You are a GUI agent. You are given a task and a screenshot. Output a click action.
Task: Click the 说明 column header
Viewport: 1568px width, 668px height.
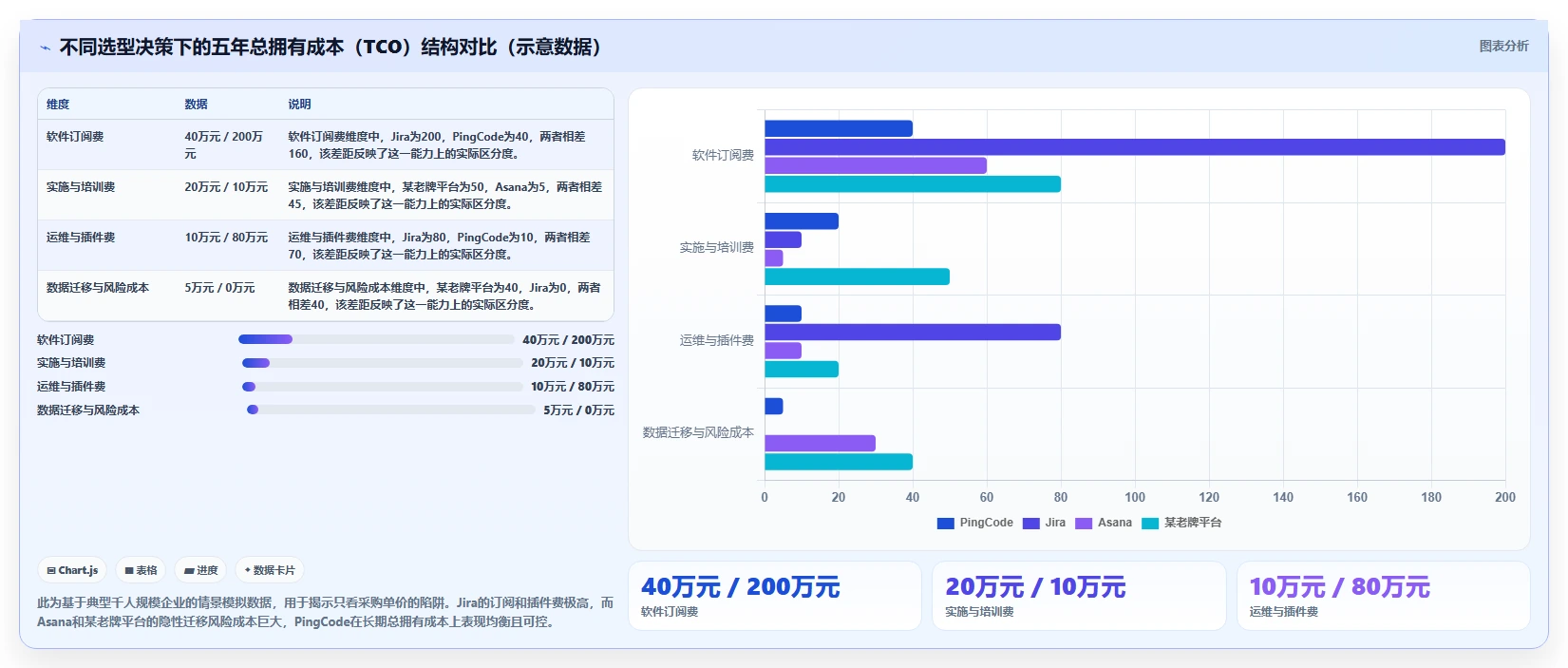(x=299, y=105)
